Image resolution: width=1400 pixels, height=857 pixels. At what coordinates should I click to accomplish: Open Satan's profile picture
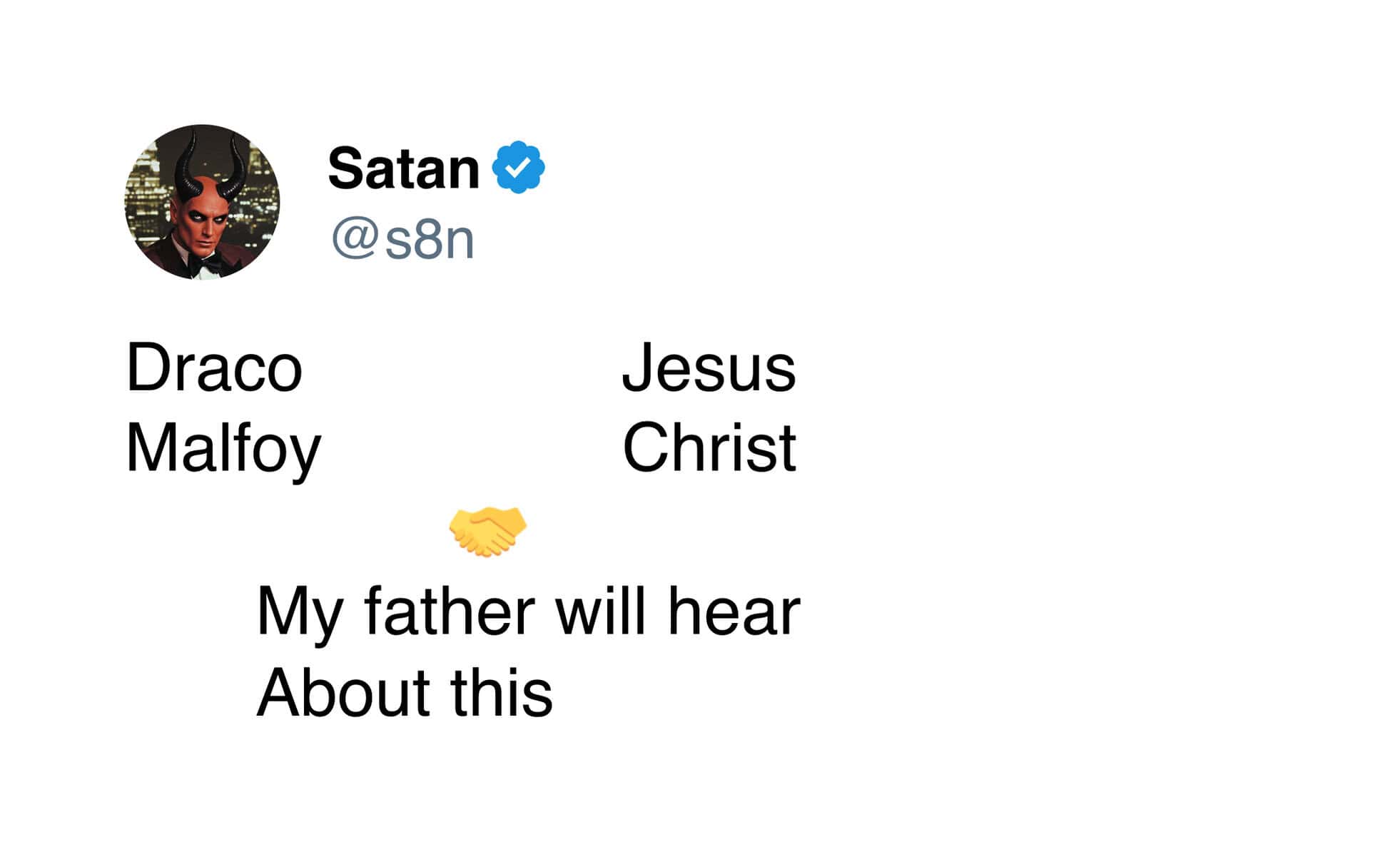(x=202, y=202)
